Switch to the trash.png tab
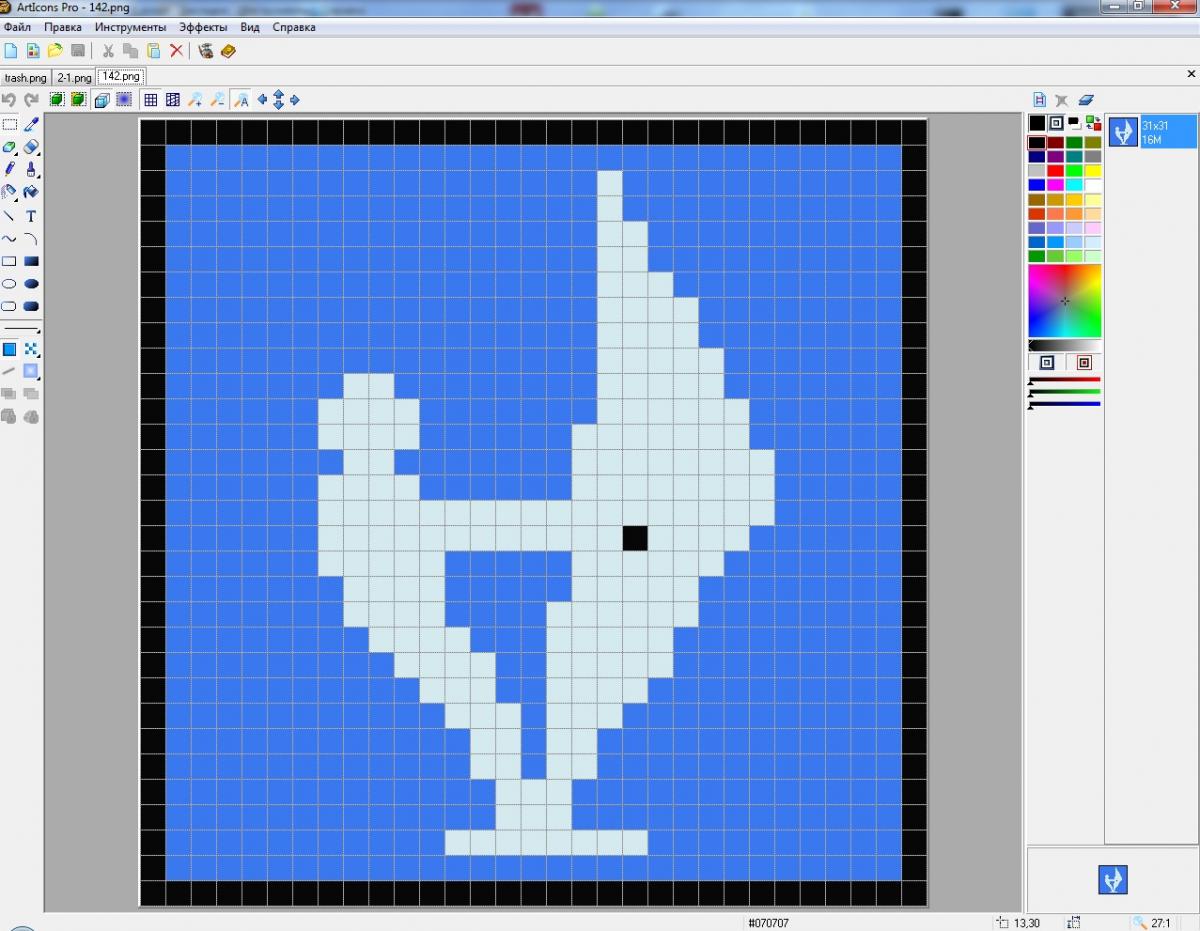The height and width of the screenshot is (931, 1200). [26, 77]
